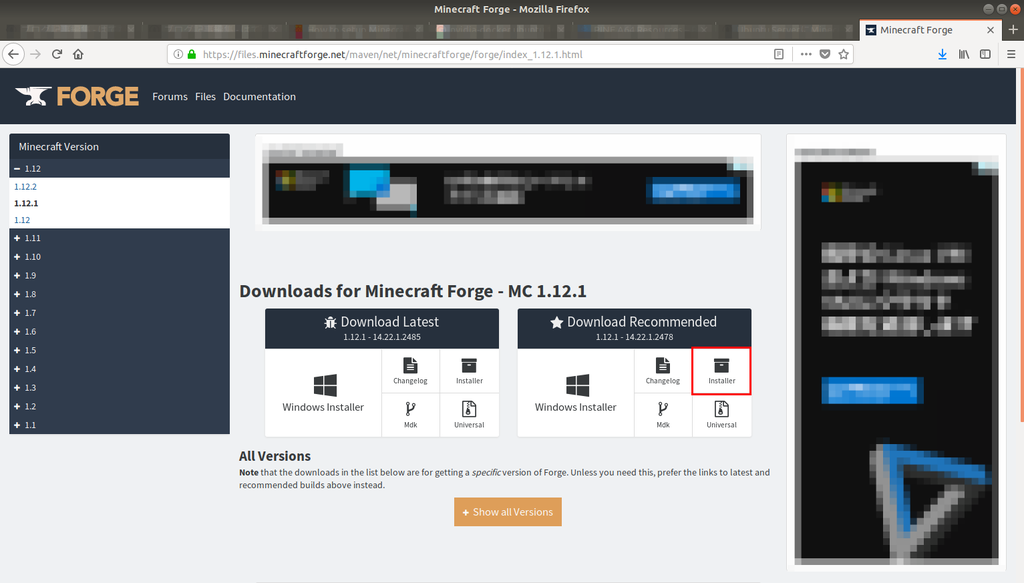Open page actions three-dot menu
This screenshot has width=1024, height=583.
806,54
